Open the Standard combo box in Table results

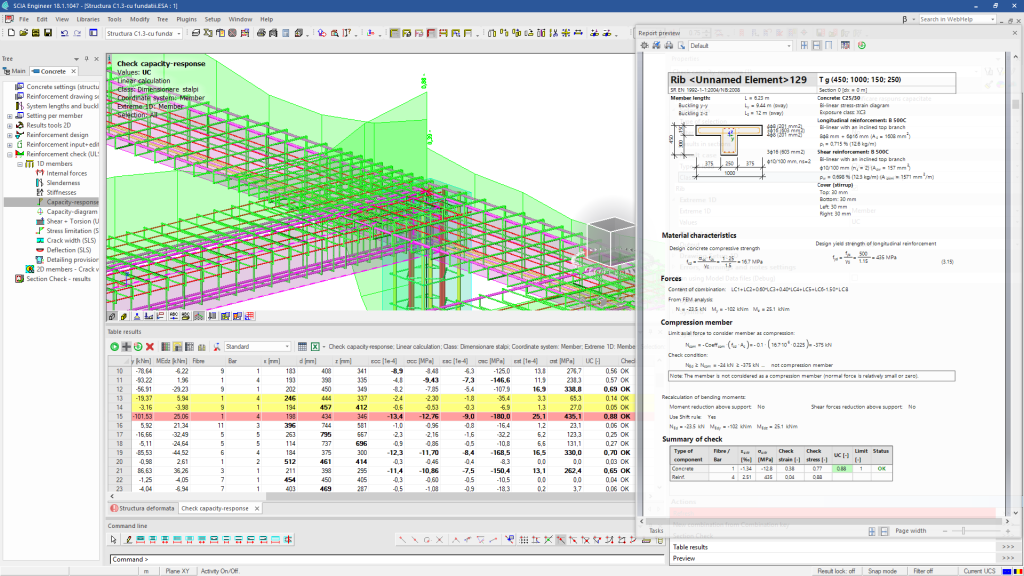click(x=258, y=346)
